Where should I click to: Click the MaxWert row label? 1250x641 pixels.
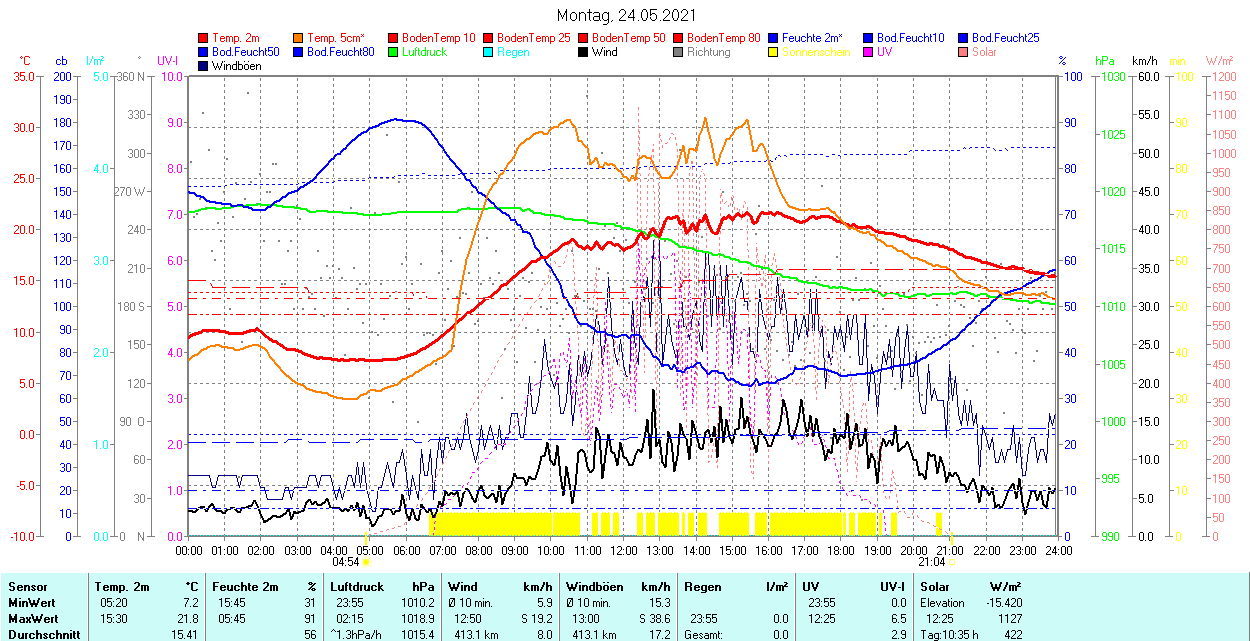click(x=33, y=619)
